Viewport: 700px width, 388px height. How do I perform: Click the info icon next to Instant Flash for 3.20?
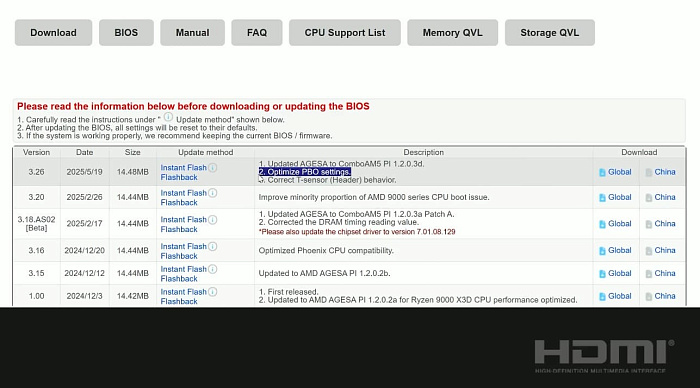pyautogui.click(x=212, y=193)
